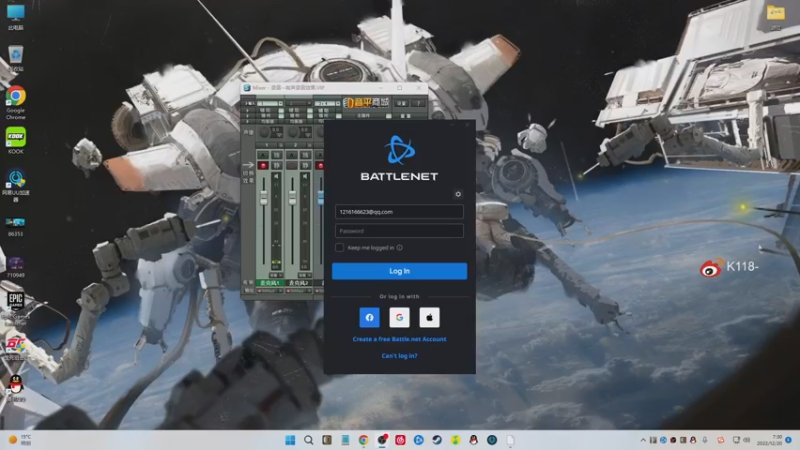The width and height of the screenshot is (800, 450).
Task: Click the blue Log In button
Action: (399, 271)
